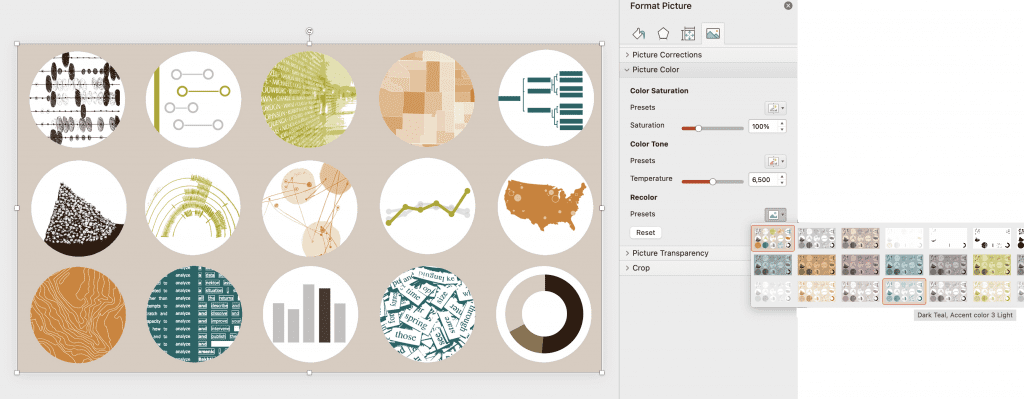
Task: Decrease Saturation with the down stepper arrow
Action: pyautogui.click(x=782, y=130)
